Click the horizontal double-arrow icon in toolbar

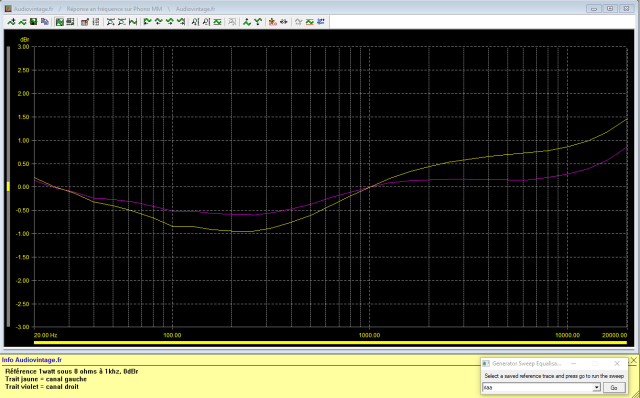284,22
